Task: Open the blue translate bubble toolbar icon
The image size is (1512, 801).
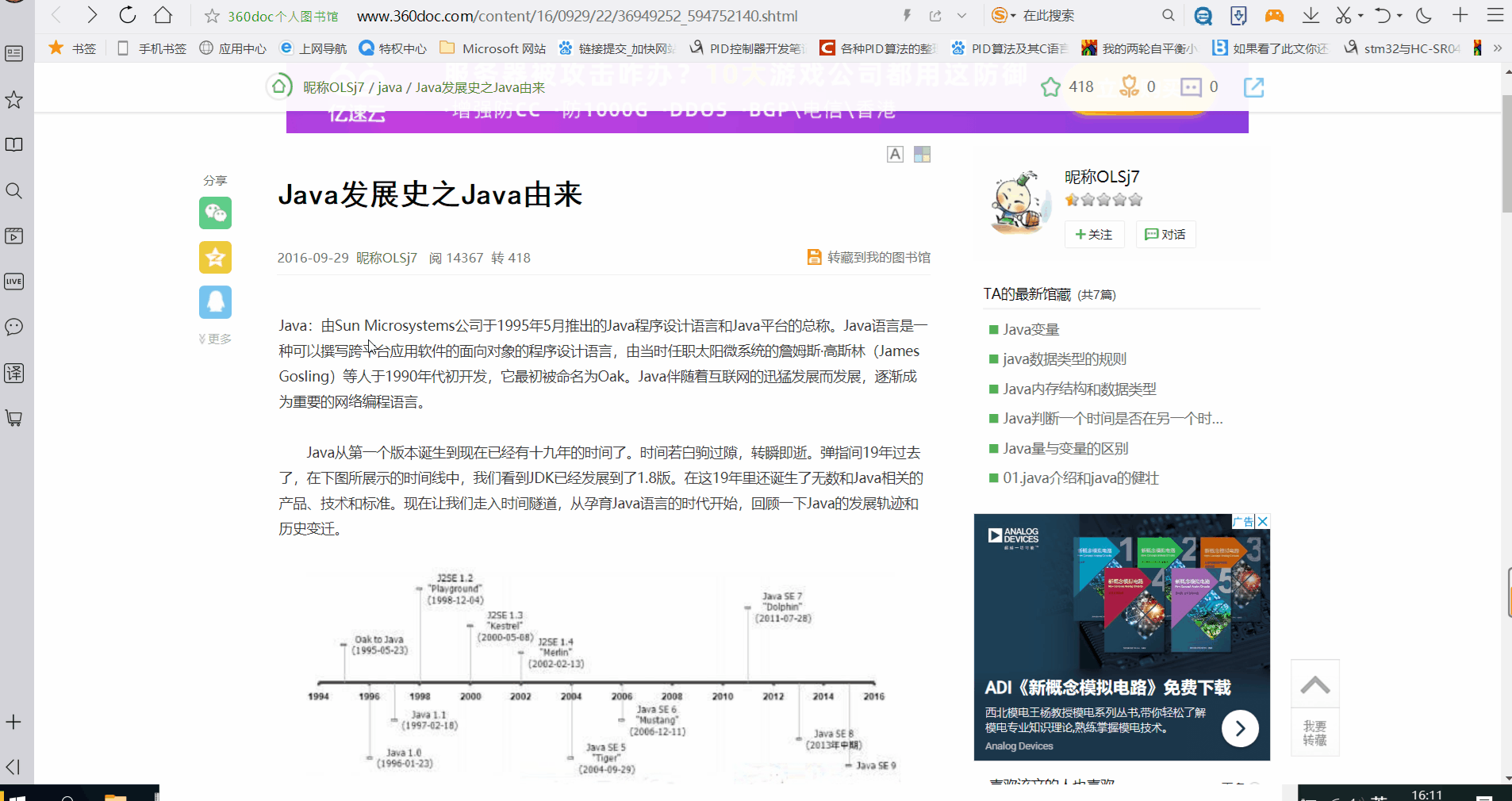Action: (x=1203, y=16)
